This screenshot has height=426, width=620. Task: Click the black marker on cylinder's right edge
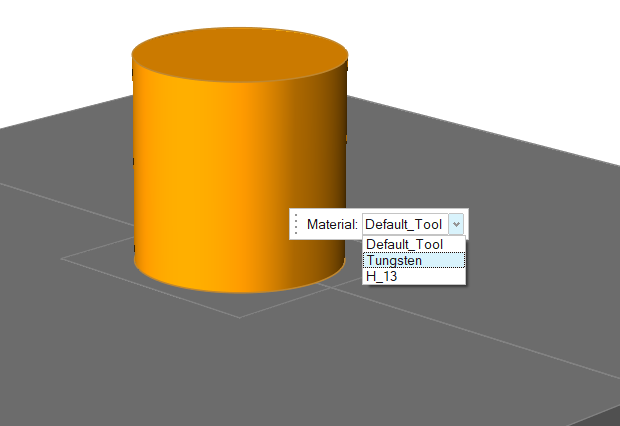(347, 140)
